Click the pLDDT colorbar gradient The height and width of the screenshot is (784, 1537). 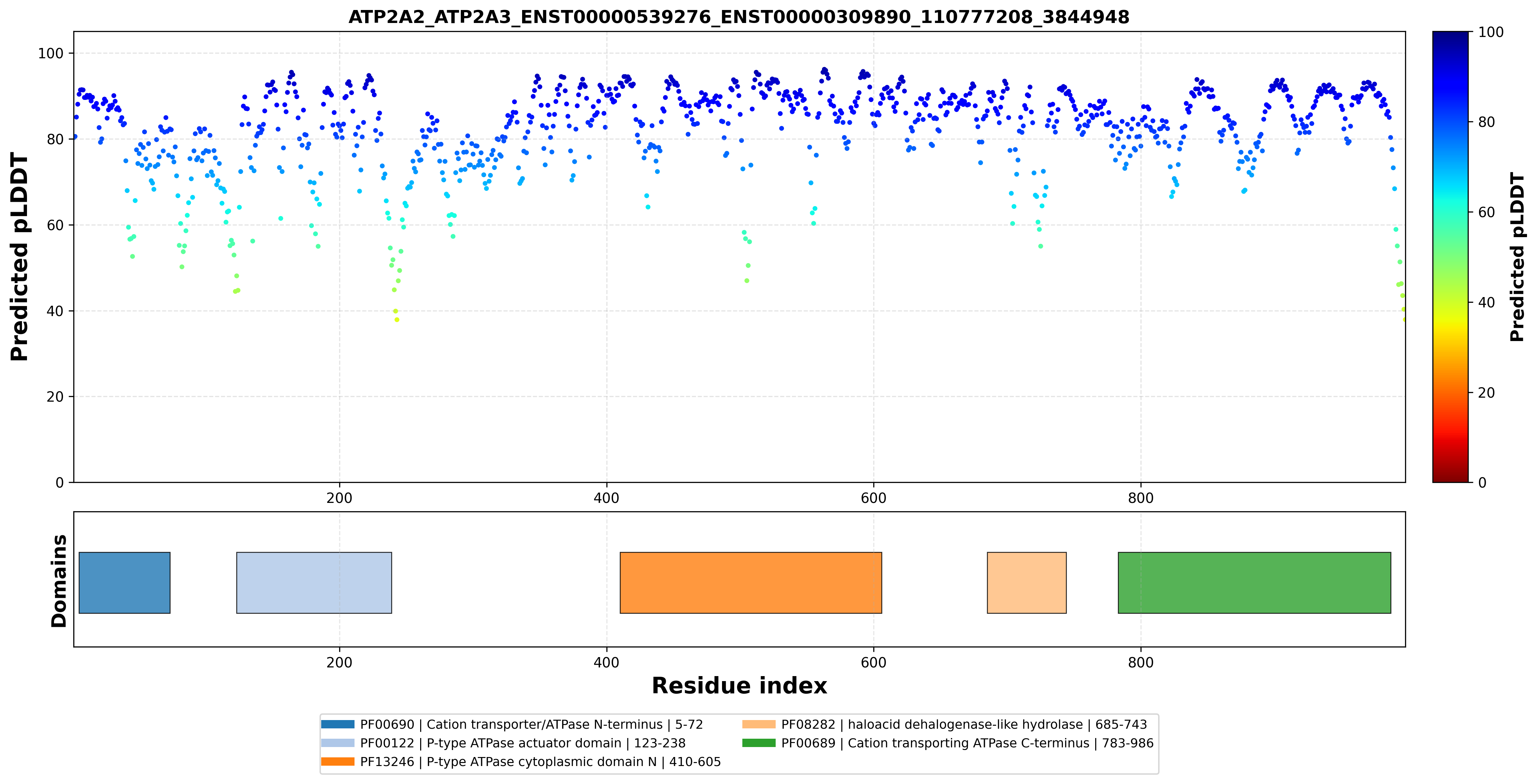(1450, 257)
